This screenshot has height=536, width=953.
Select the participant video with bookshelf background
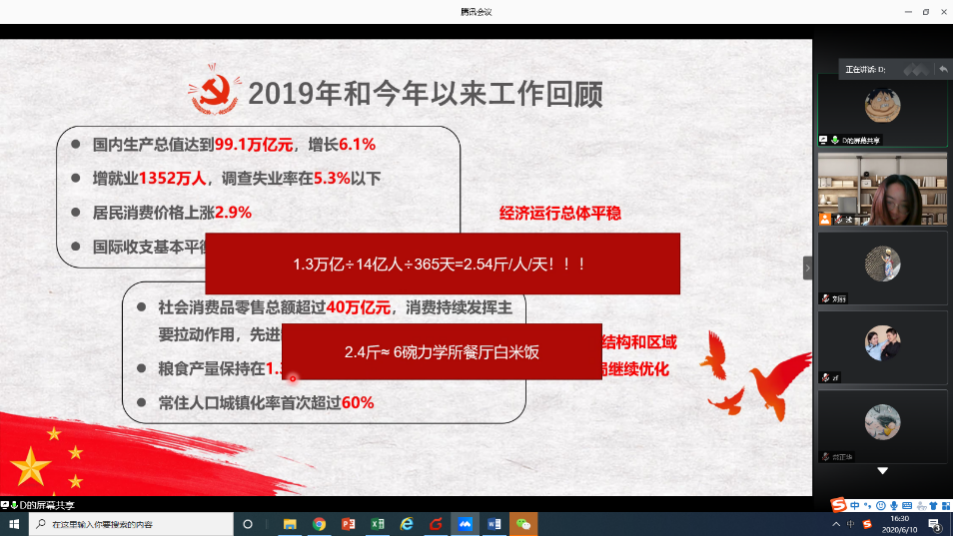(882, 189)
